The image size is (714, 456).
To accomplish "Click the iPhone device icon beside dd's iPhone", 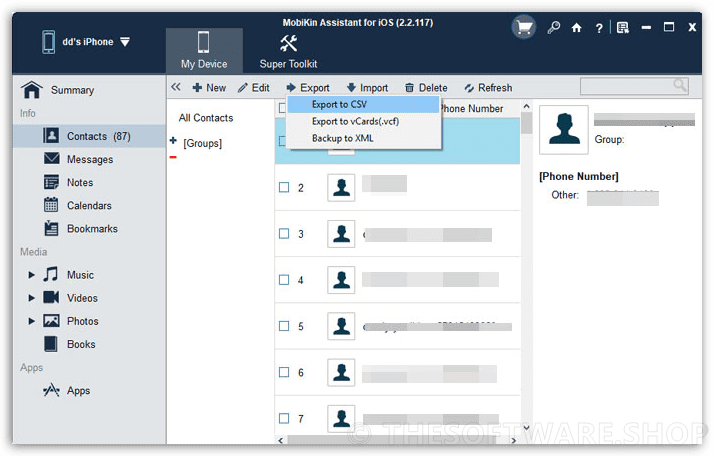I will [49, 42].
